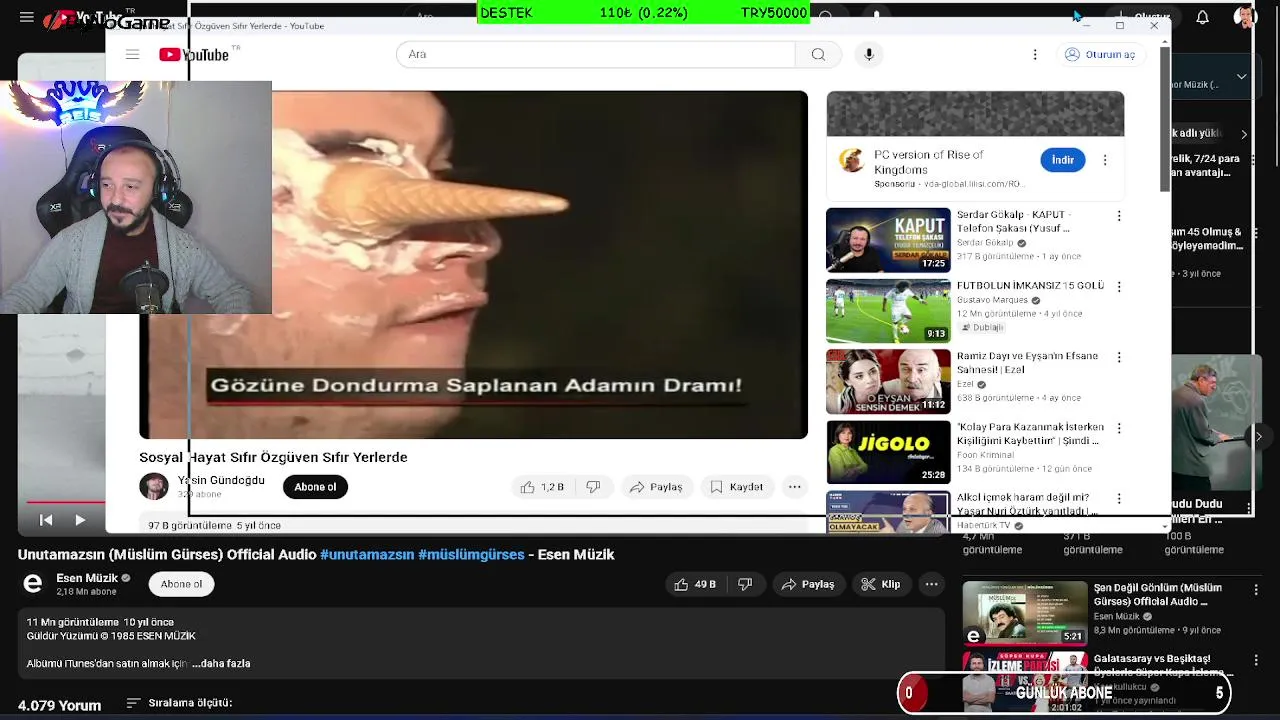1280x720 pixels.
Task: Open Esen Müzik channel avatar
Action: (33, 584)
